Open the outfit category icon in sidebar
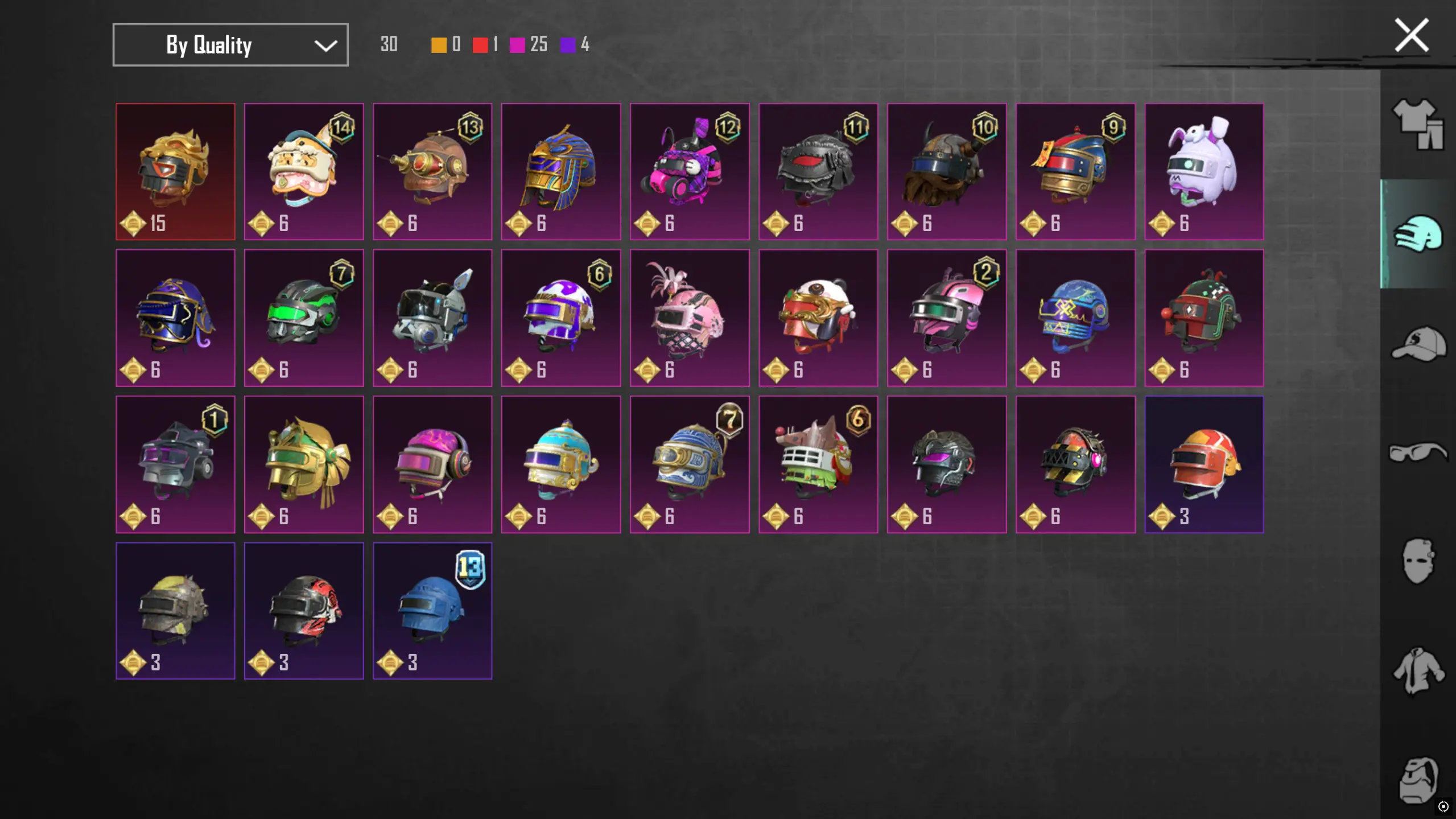The width and height of the screenshot is (1456, 819). pos(1417,124)
